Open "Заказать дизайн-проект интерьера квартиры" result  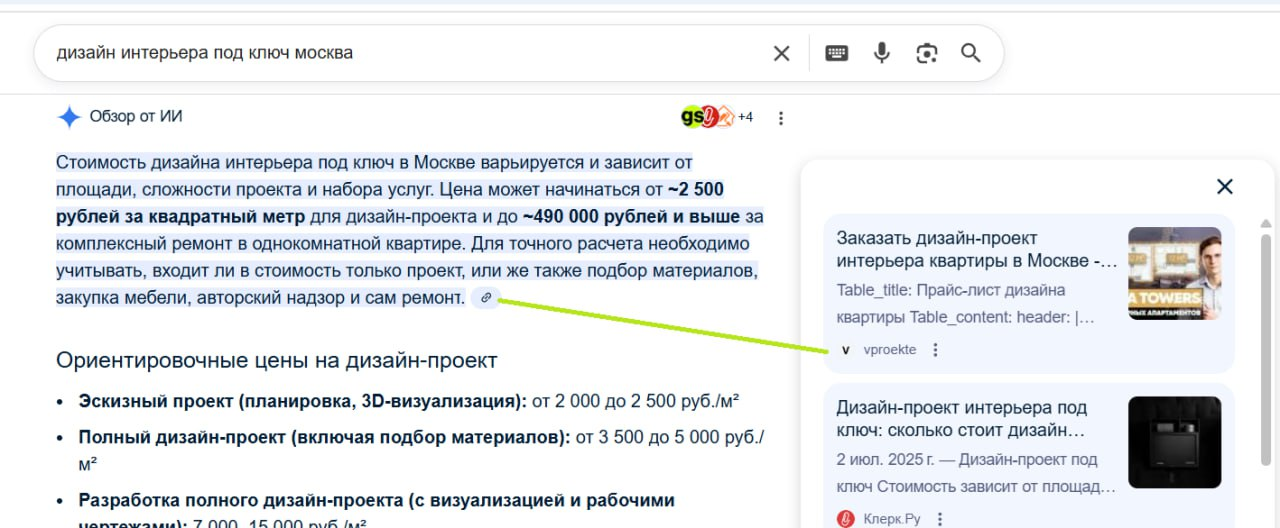[x=975, y=250]
